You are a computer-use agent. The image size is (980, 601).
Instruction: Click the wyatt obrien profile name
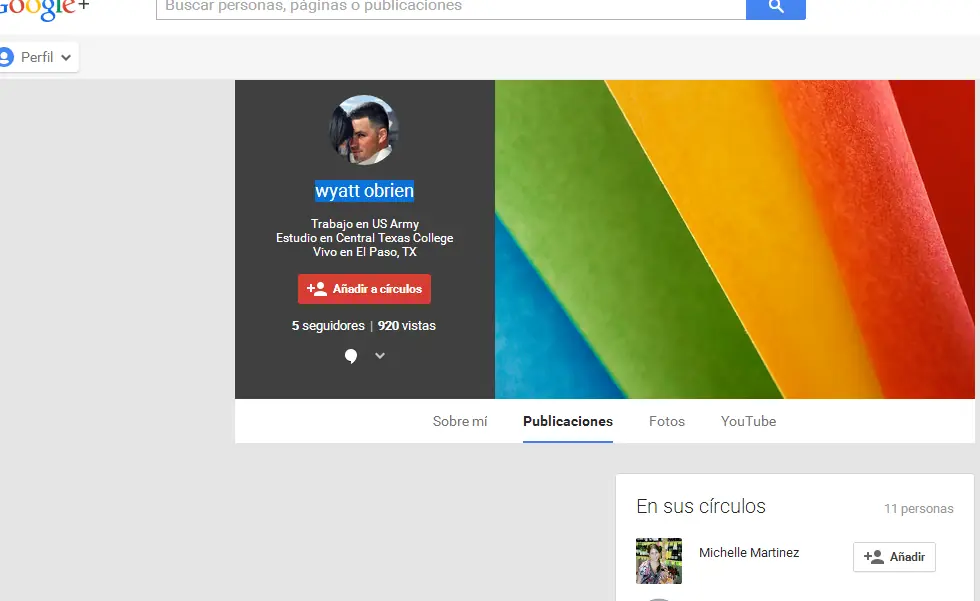(364, 191)
